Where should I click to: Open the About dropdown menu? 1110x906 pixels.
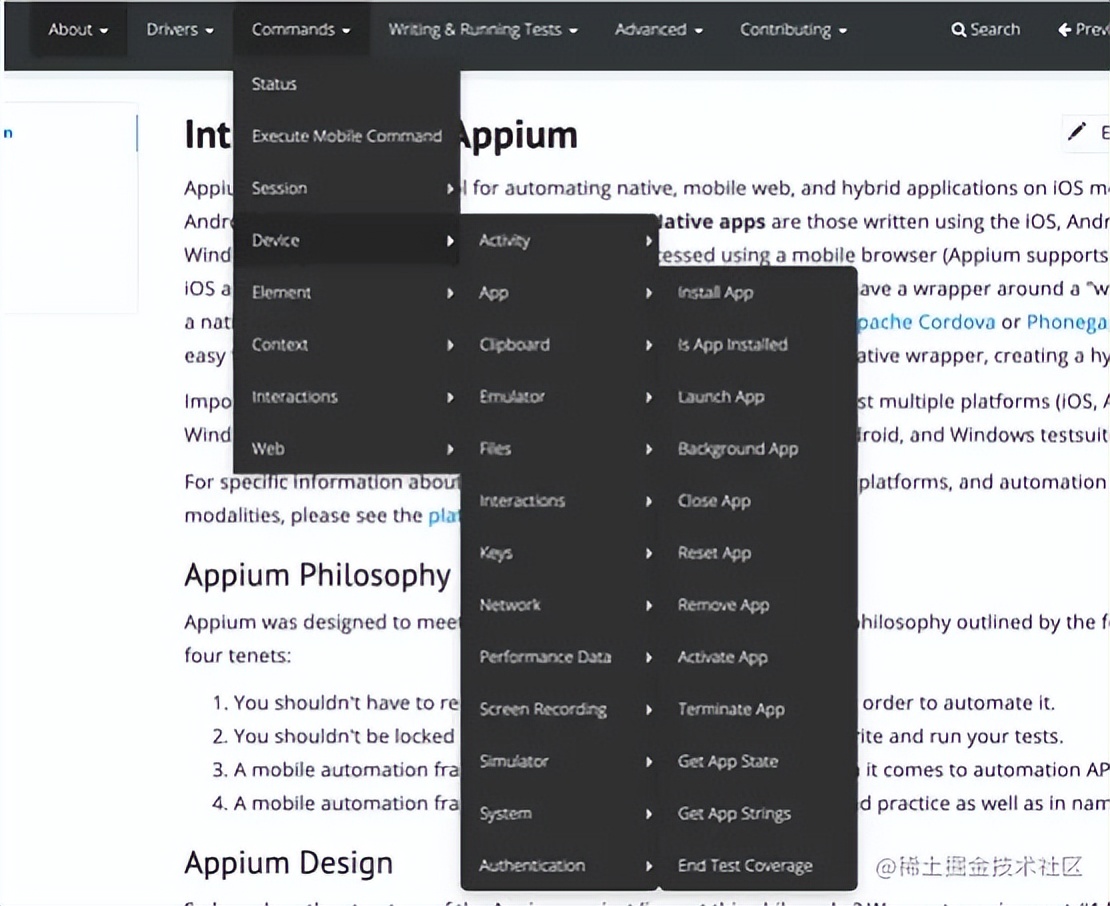(78, 30)
